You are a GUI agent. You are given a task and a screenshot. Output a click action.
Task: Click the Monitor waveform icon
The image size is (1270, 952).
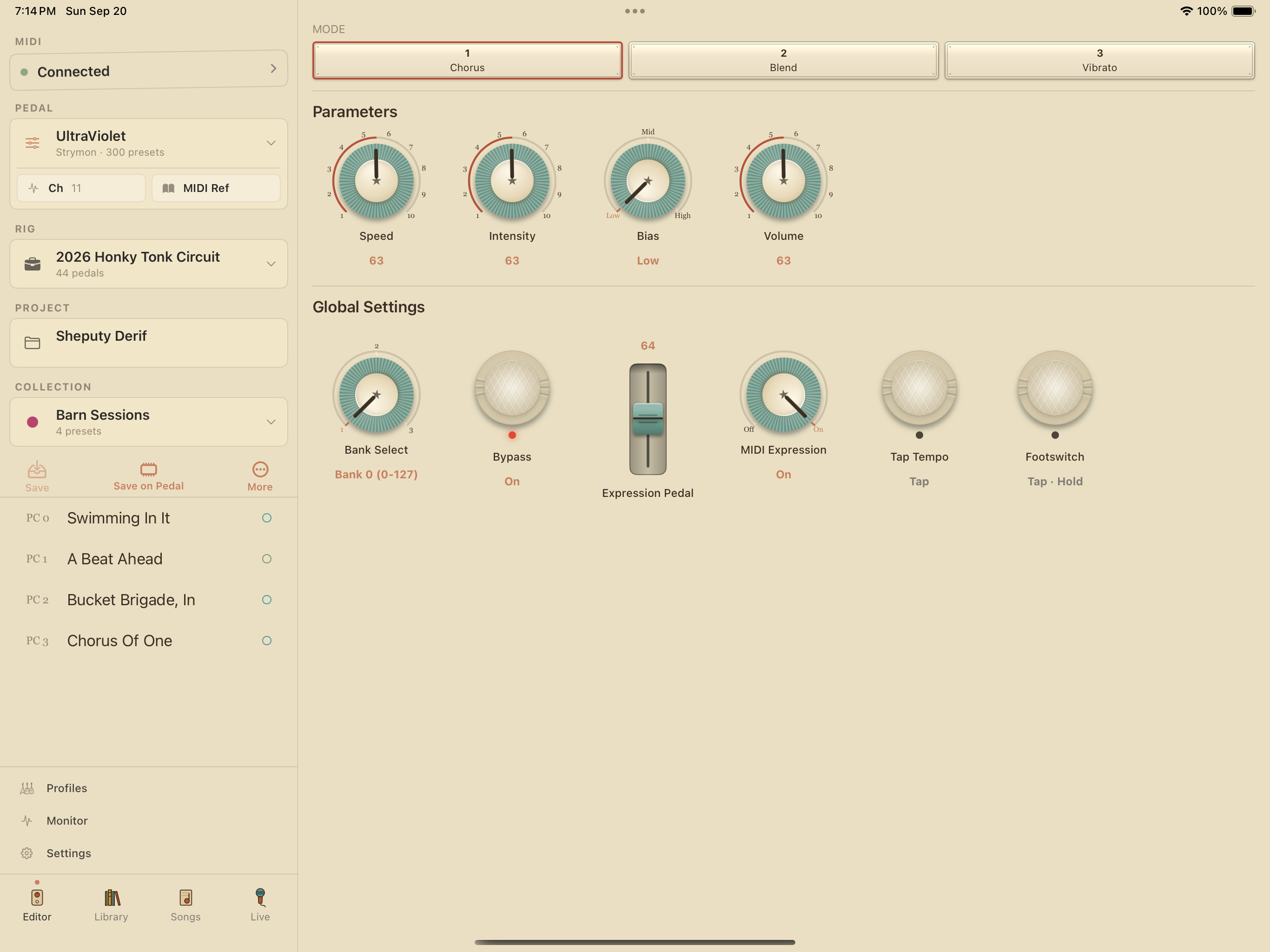27,820
